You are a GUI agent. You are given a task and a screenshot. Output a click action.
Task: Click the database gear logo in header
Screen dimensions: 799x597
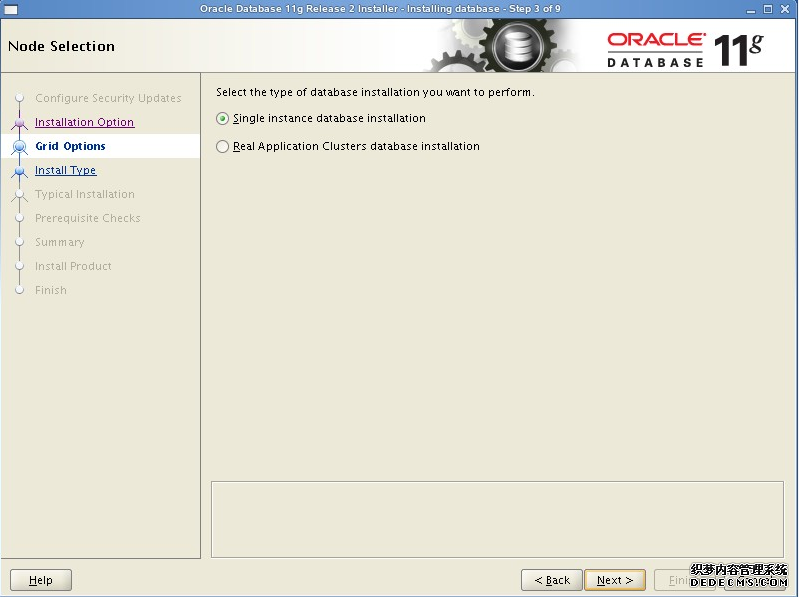tap(517, 45)
